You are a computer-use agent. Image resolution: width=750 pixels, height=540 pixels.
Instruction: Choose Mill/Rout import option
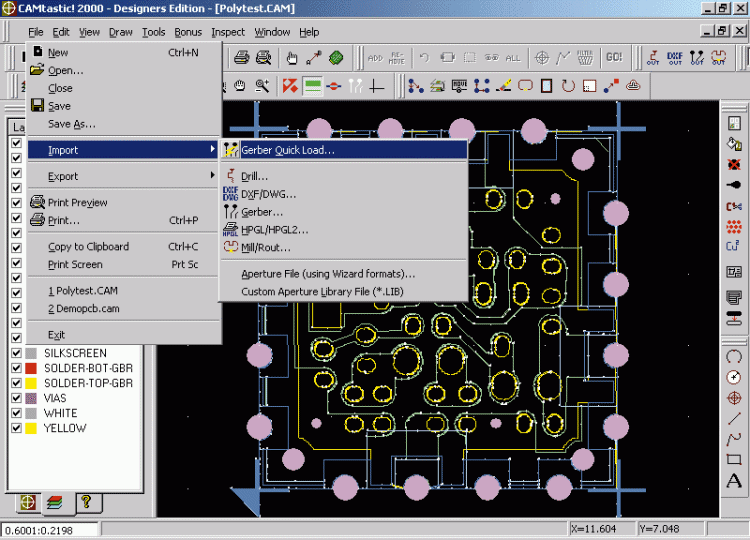pos(343,247)
